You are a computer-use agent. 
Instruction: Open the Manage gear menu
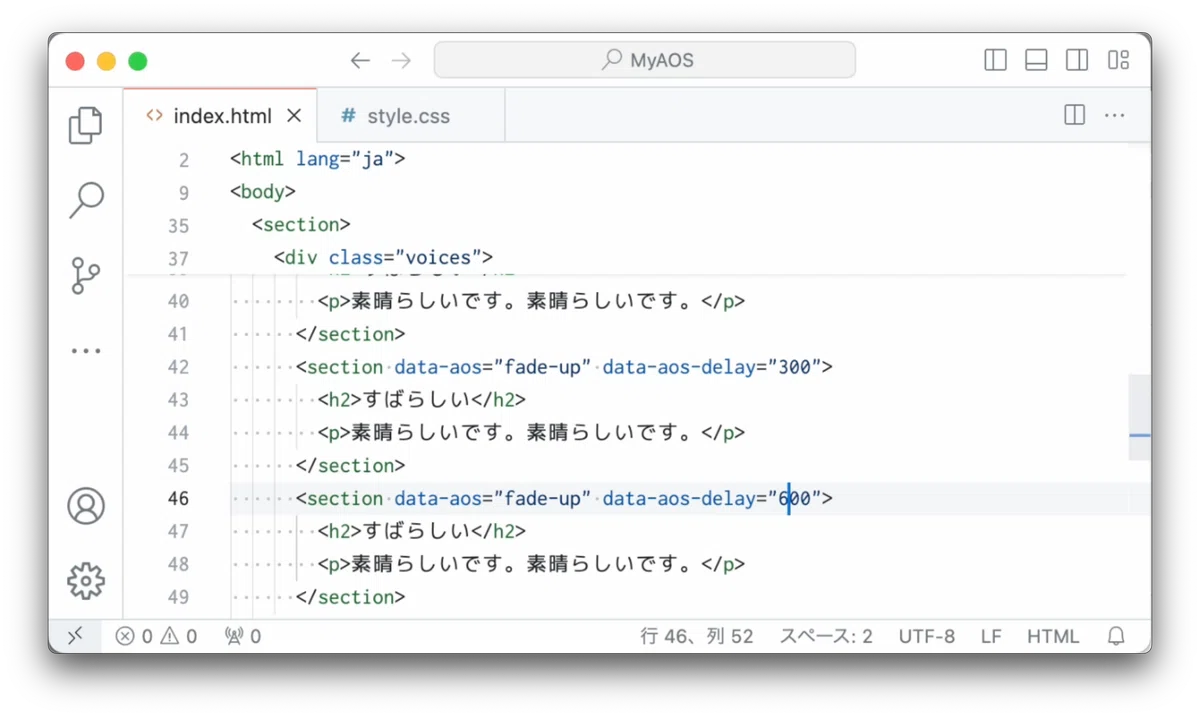click(86, 580)
